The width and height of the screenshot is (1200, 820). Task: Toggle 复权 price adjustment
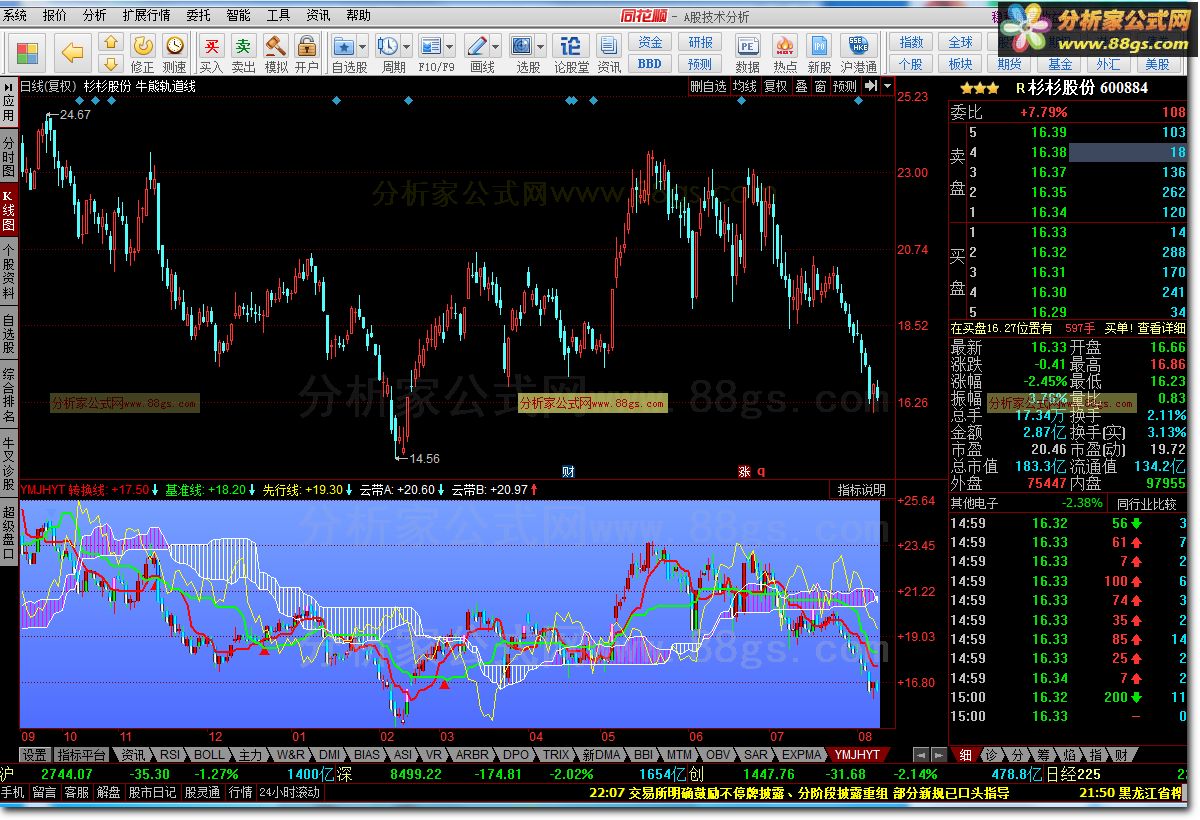pyautogui.click(x=776, y=86)
